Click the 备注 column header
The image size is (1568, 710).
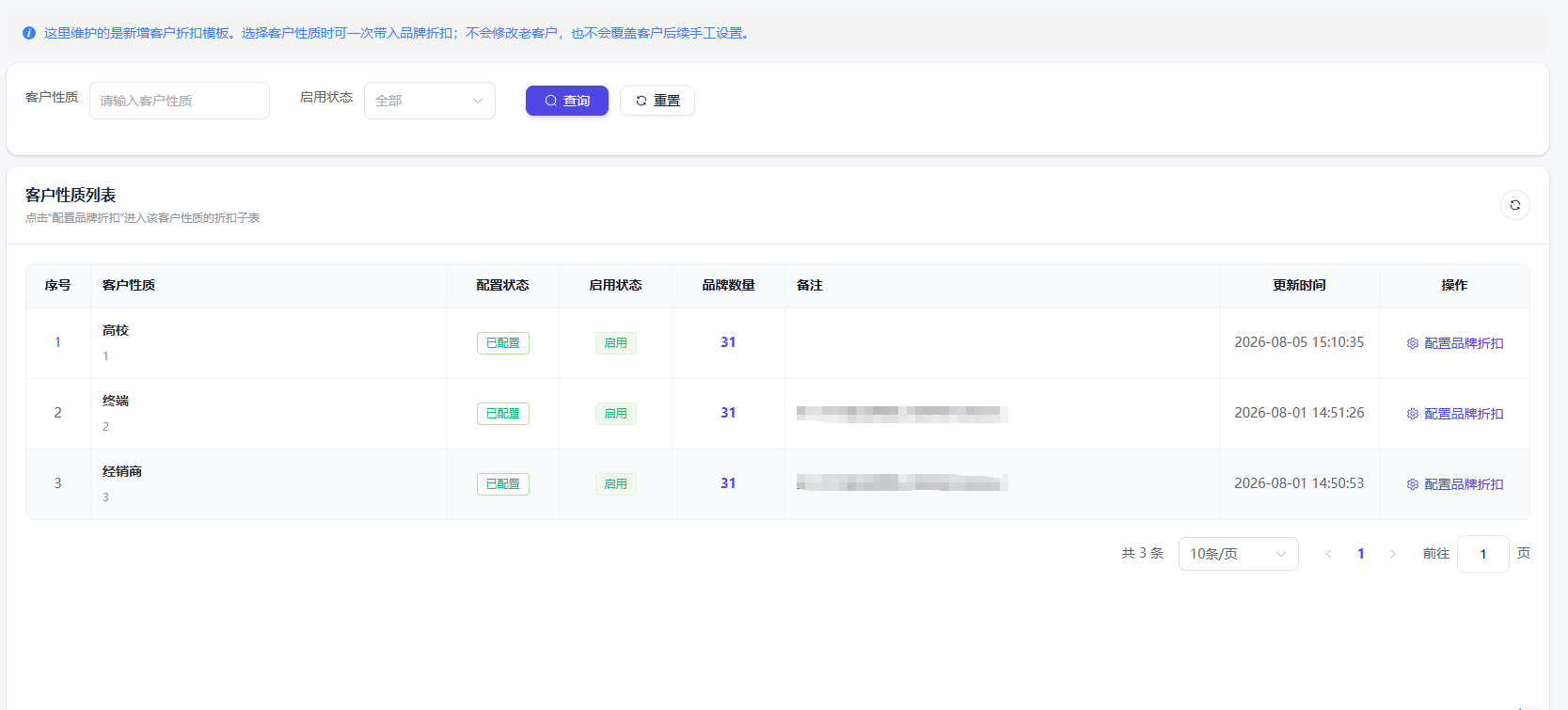pos(810,285)
